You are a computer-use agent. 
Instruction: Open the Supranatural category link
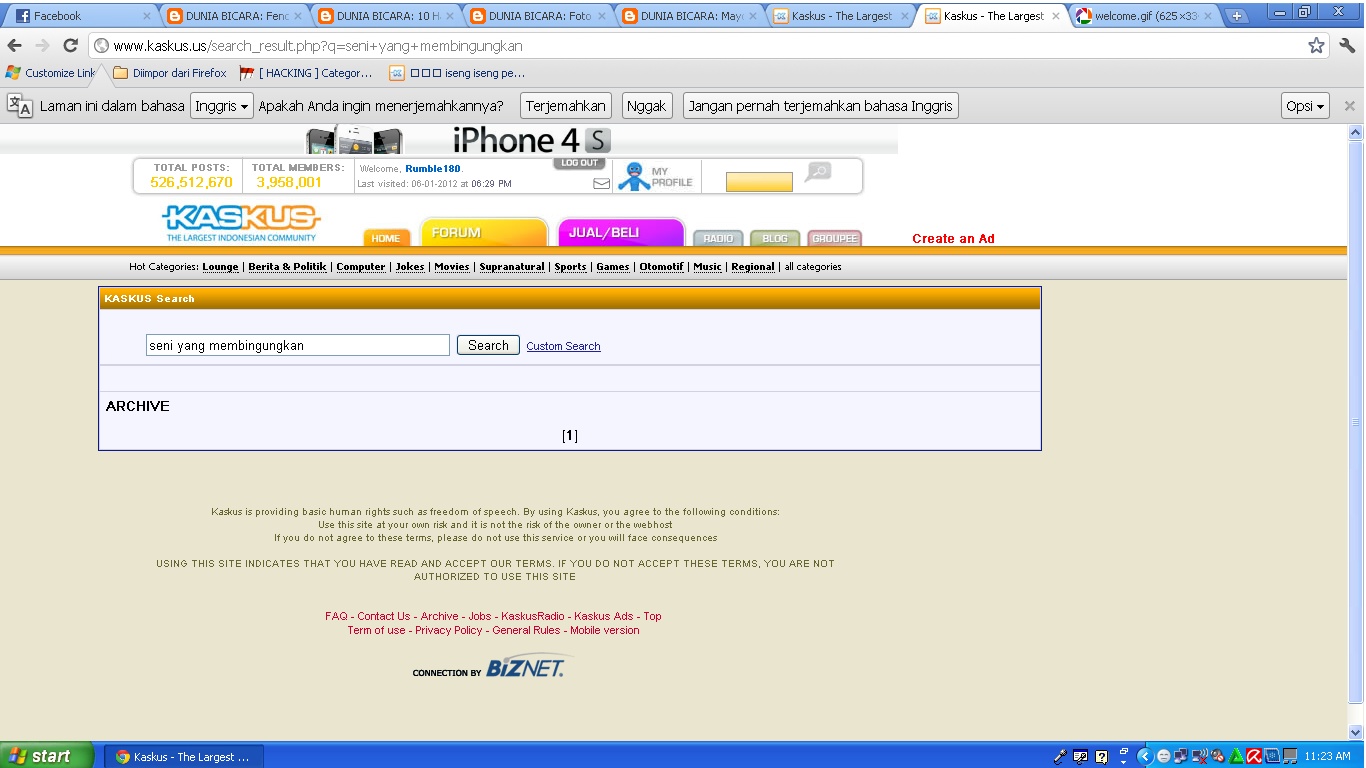(x=512, y=267)
